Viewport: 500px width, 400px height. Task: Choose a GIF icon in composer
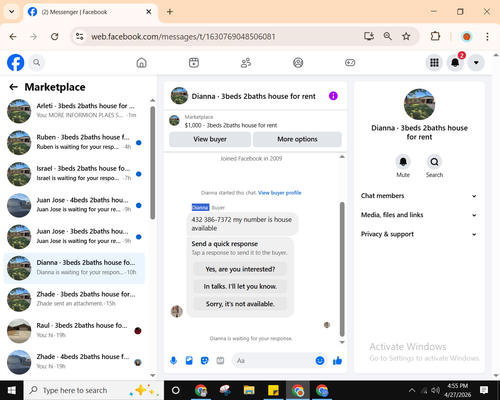point(220,360)
